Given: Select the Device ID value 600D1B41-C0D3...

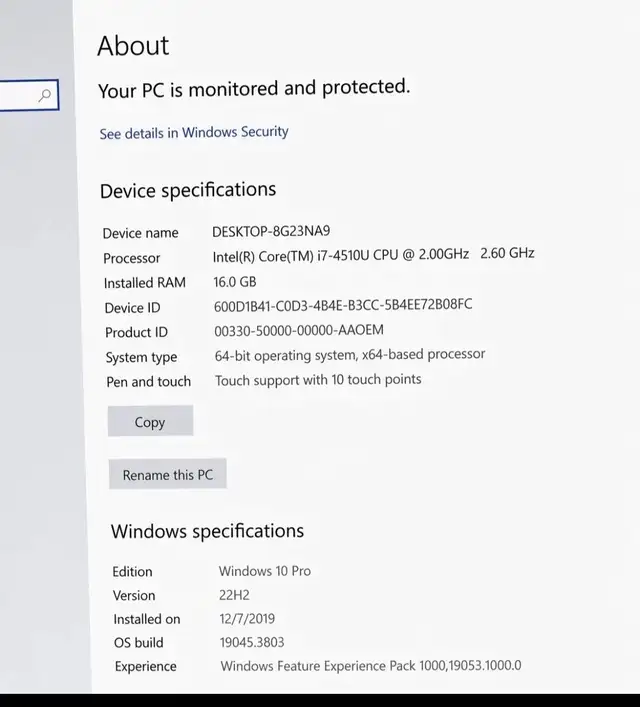Looking at the screenshot, I should click(343, 305).
